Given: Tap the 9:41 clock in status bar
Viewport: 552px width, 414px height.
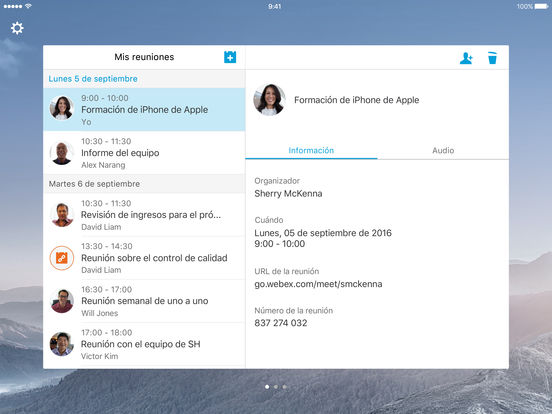Looking at the screenshot, I should pyautogui.click(x=275, y=6).
